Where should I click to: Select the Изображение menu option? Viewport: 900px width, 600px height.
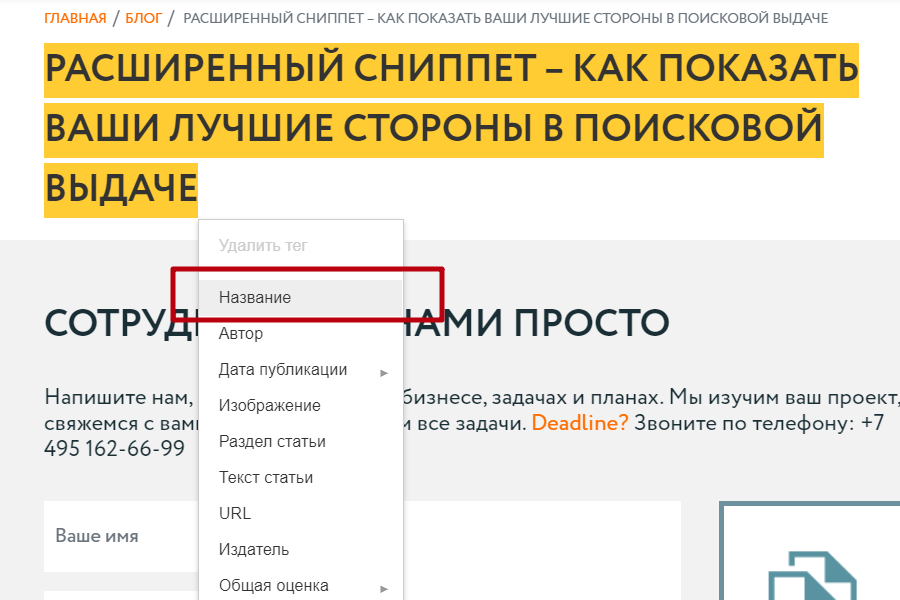click(x=268, y=405)
